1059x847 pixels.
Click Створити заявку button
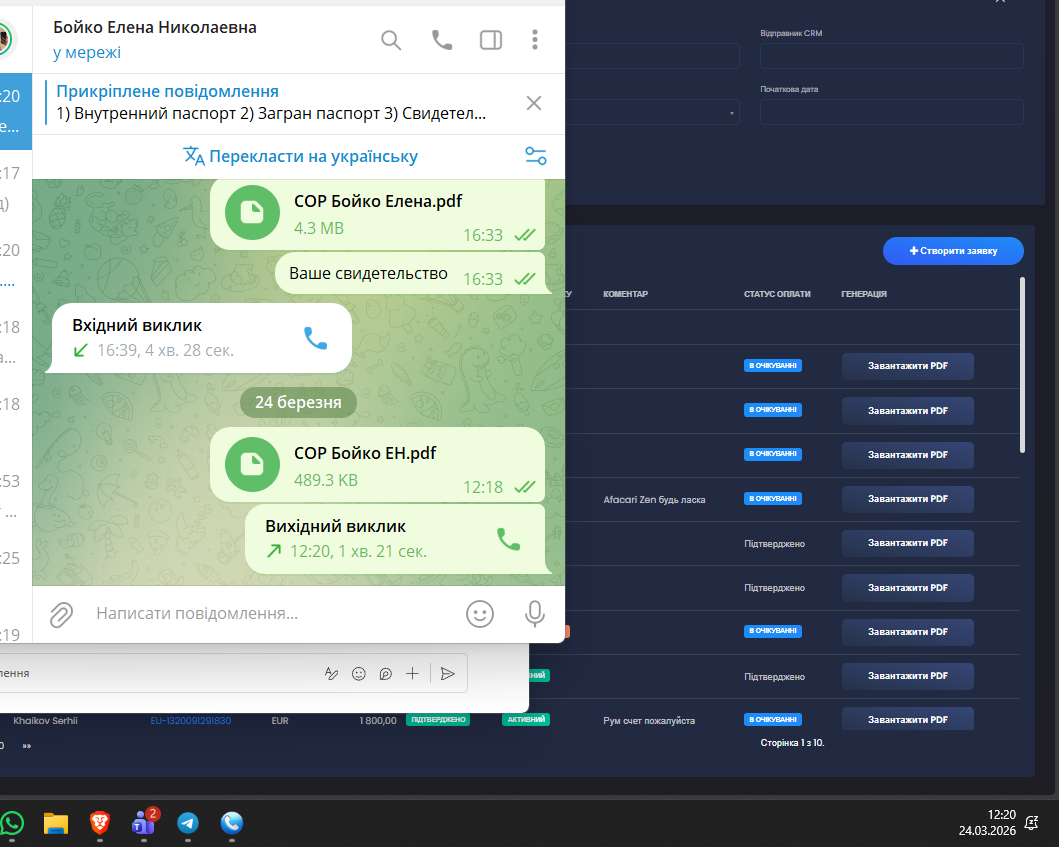953,251
